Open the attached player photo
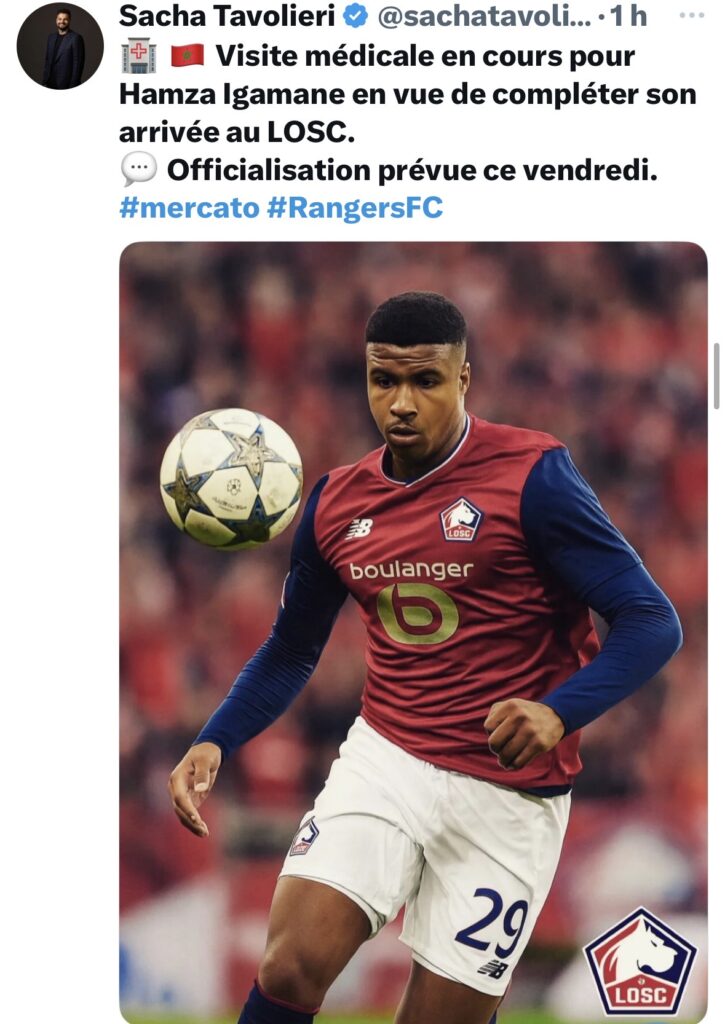 coord(413,632)
